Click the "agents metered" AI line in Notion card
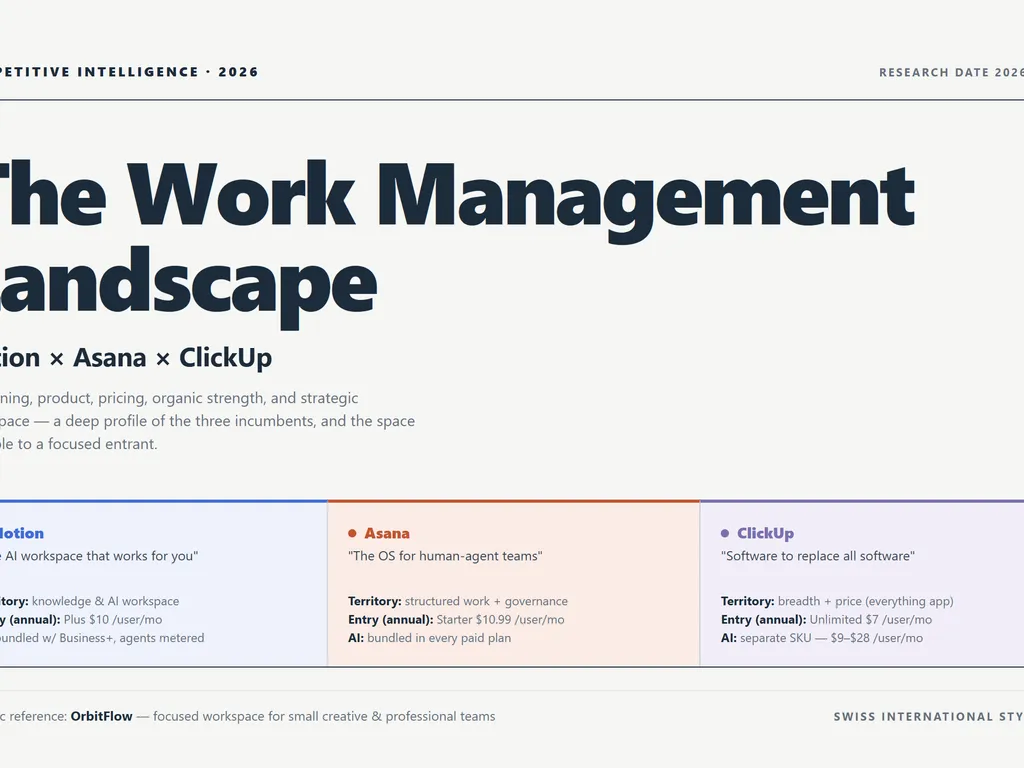The width and height of the screenshot is (1024, 768). click(x=102, y=637)
